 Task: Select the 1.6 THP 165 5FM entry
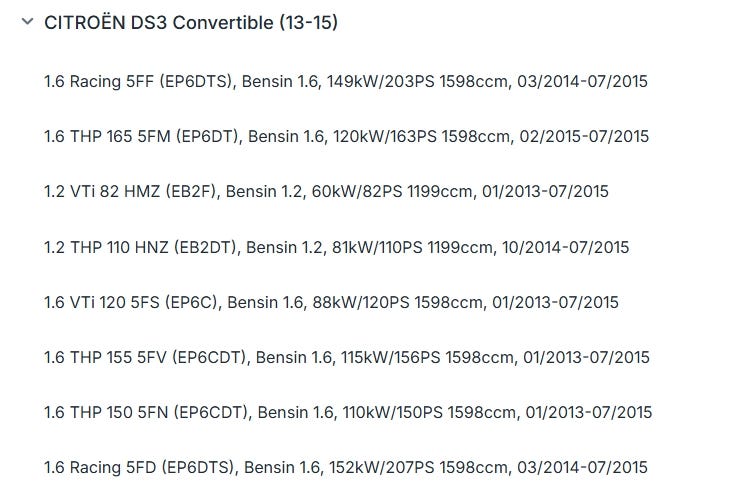click(346, 136)
